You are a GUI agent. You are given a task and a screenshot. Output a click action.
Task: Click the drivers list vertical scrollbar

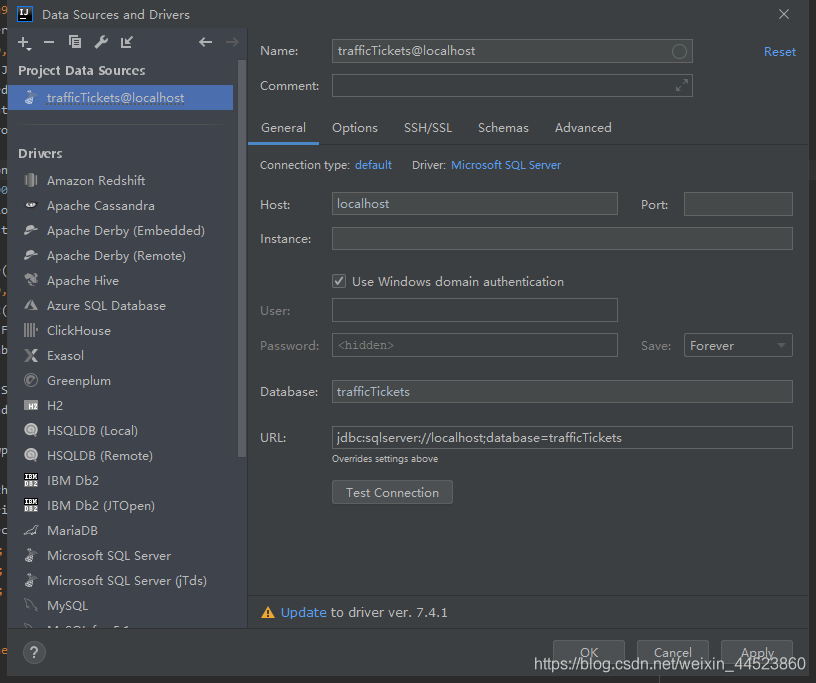tap(241, 259)
